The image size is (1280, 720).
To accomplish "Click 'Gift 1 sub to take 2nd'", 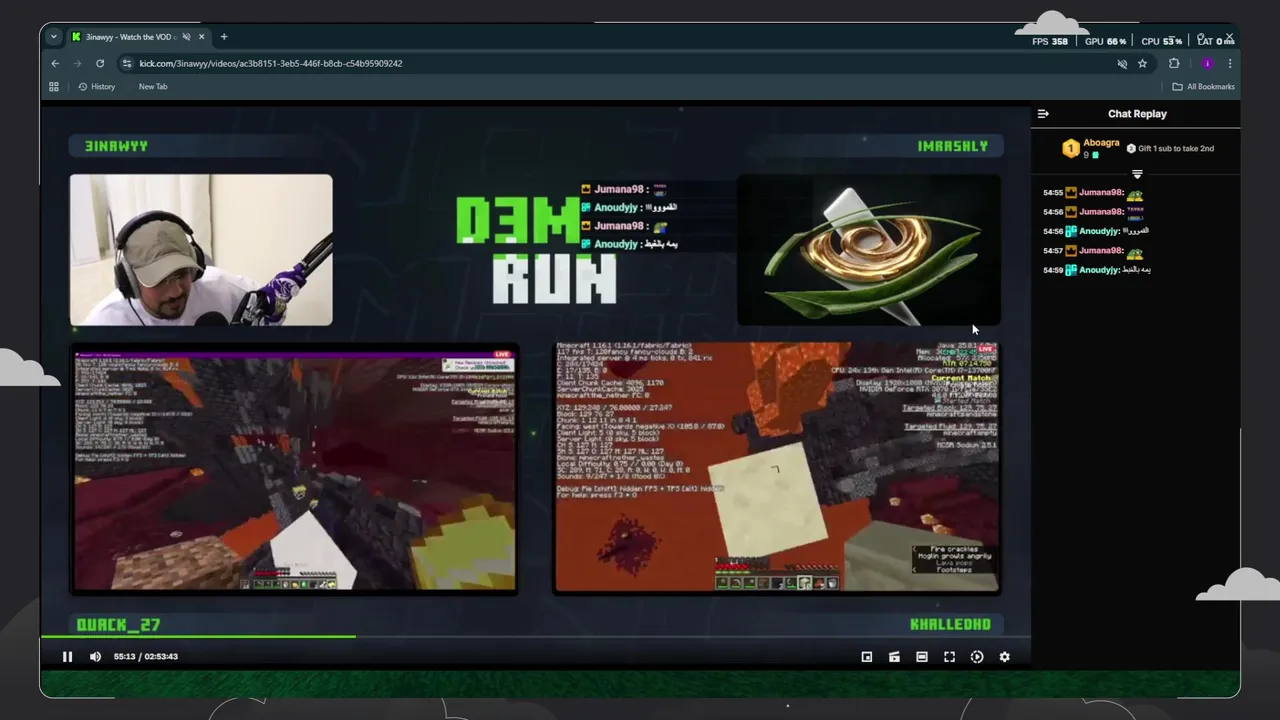I will pos(1170,149).
